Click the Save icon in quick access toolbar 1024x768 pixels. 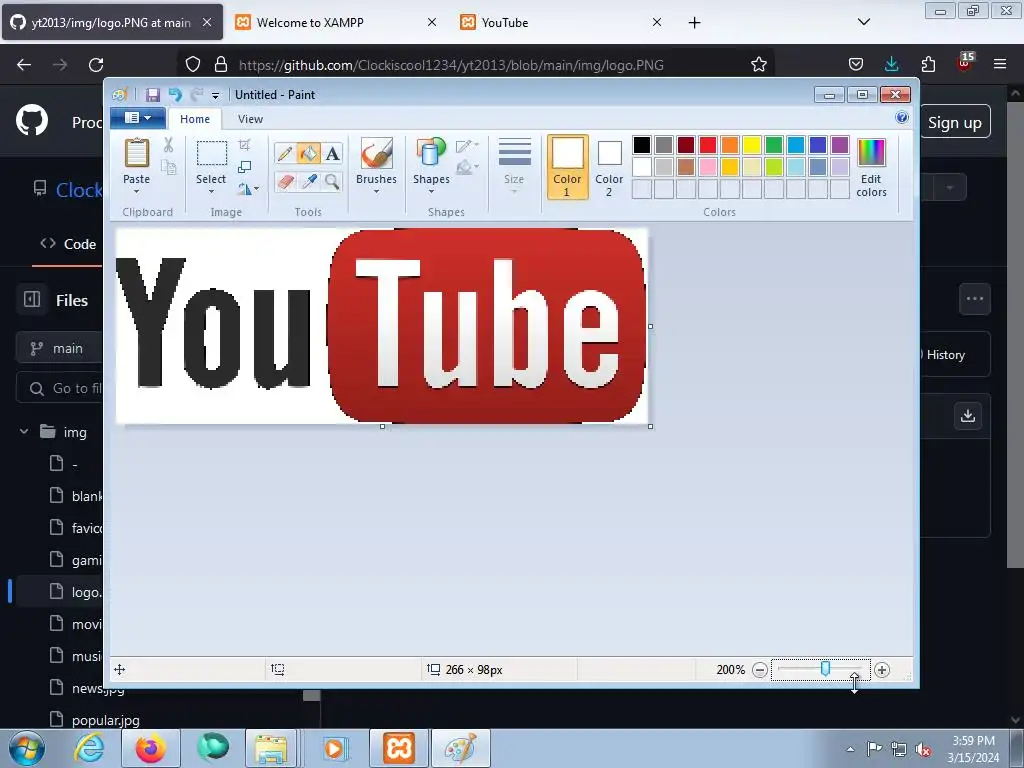(x=153, y=95)
